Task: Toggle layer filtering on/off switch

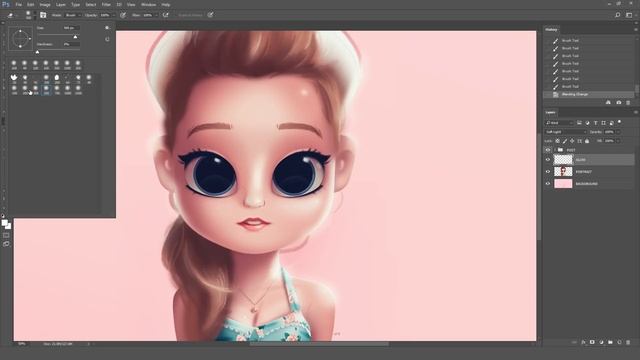Action: click(x=620, y=122)
